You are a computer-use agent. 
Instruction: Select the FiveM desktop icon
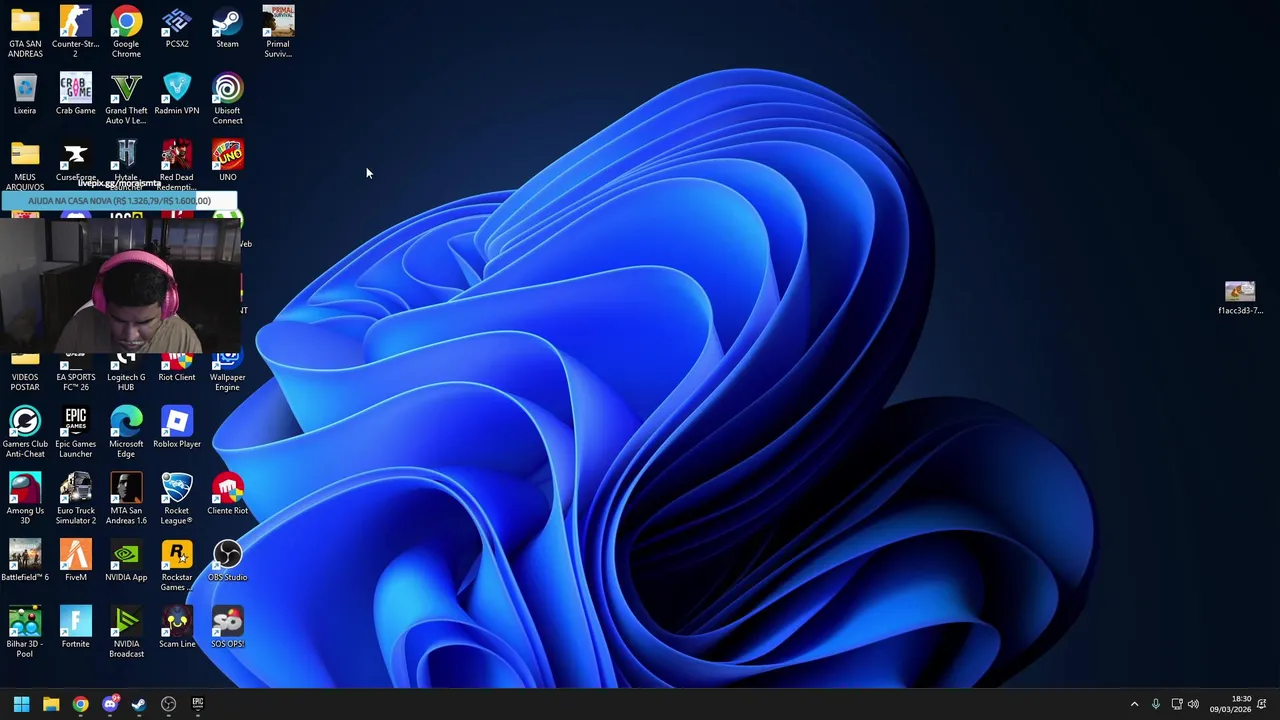76,561
